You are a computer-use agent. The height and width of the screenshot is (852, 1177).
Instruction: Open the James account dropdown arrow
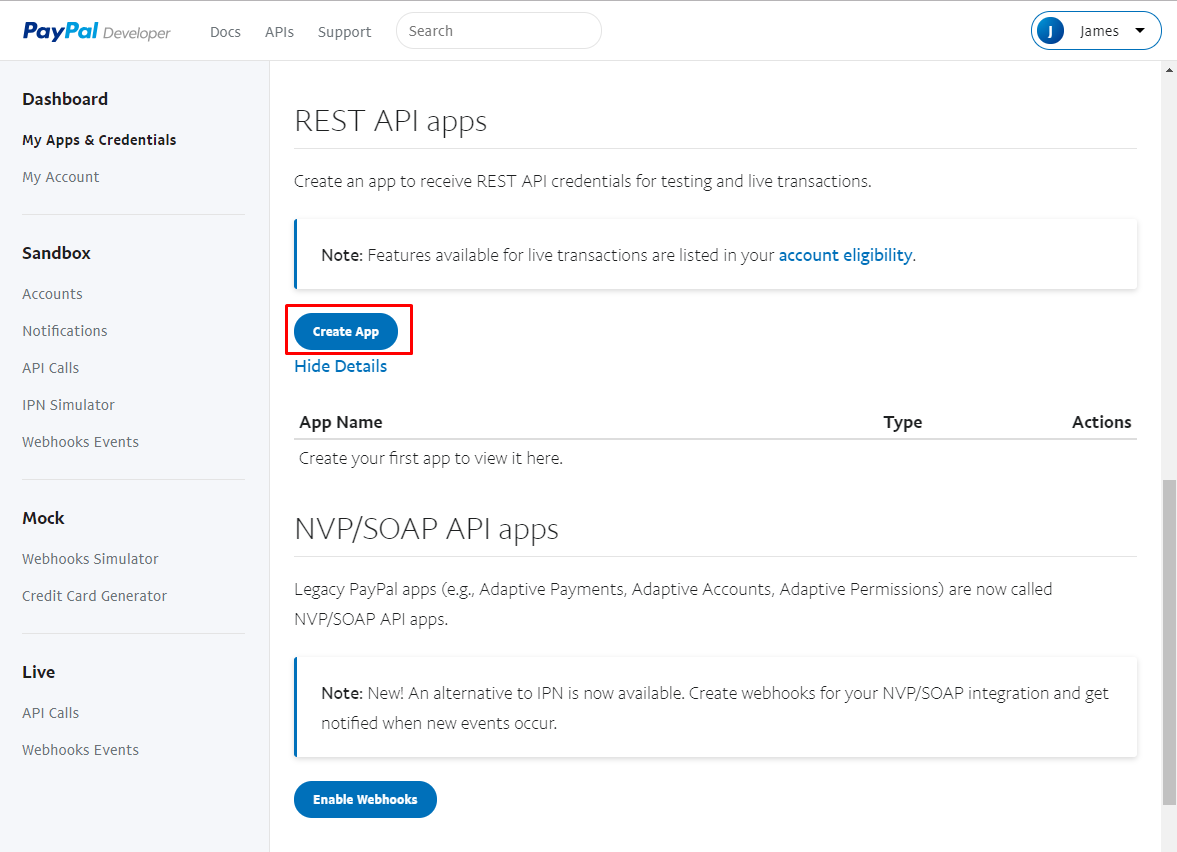pyautogui.click(x=1140, y=31)
